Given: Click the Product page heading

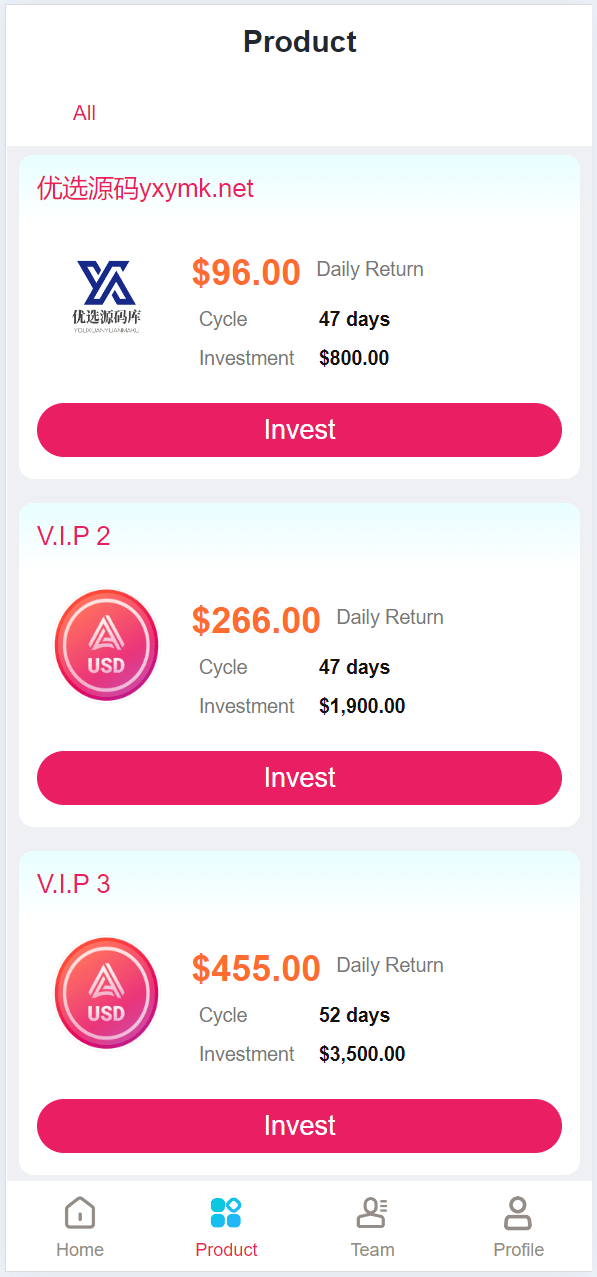Looking at the screenshot, I should tap(300, 42).
